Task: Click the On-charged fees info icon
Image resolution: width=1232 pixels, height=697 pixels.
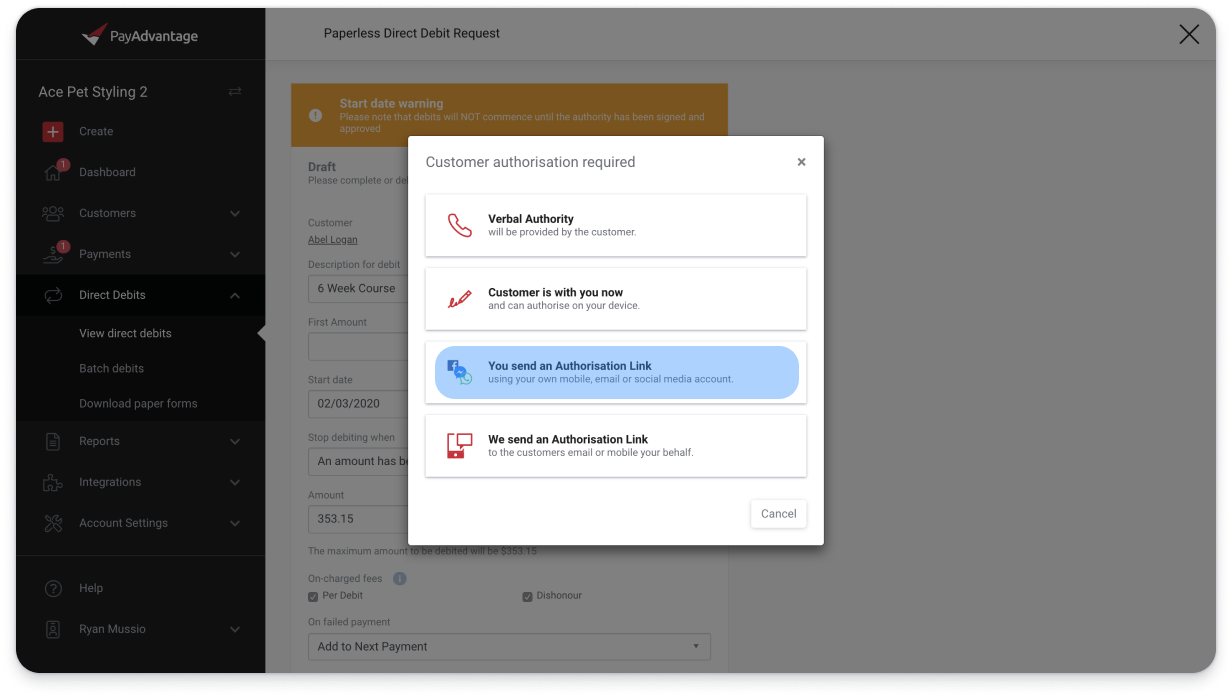Action: (x=400, y=579)
